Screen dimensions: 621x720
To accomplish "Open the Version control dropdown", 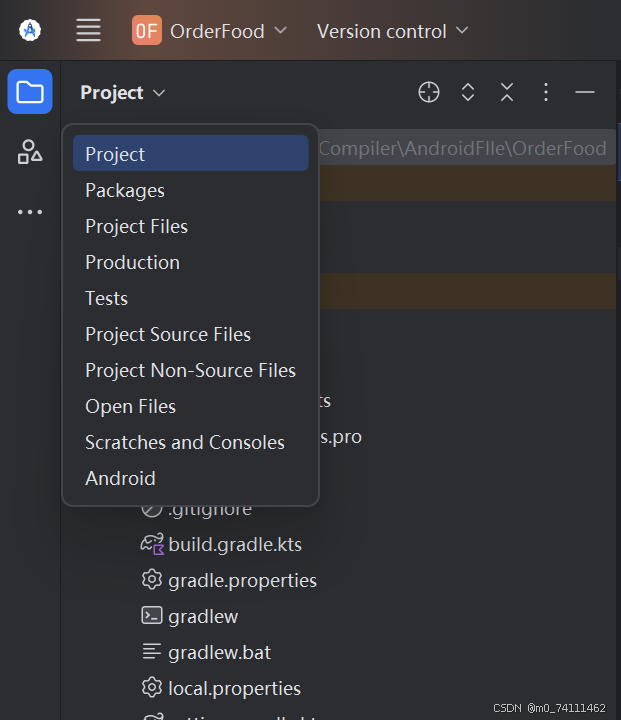I will point(393,31).
